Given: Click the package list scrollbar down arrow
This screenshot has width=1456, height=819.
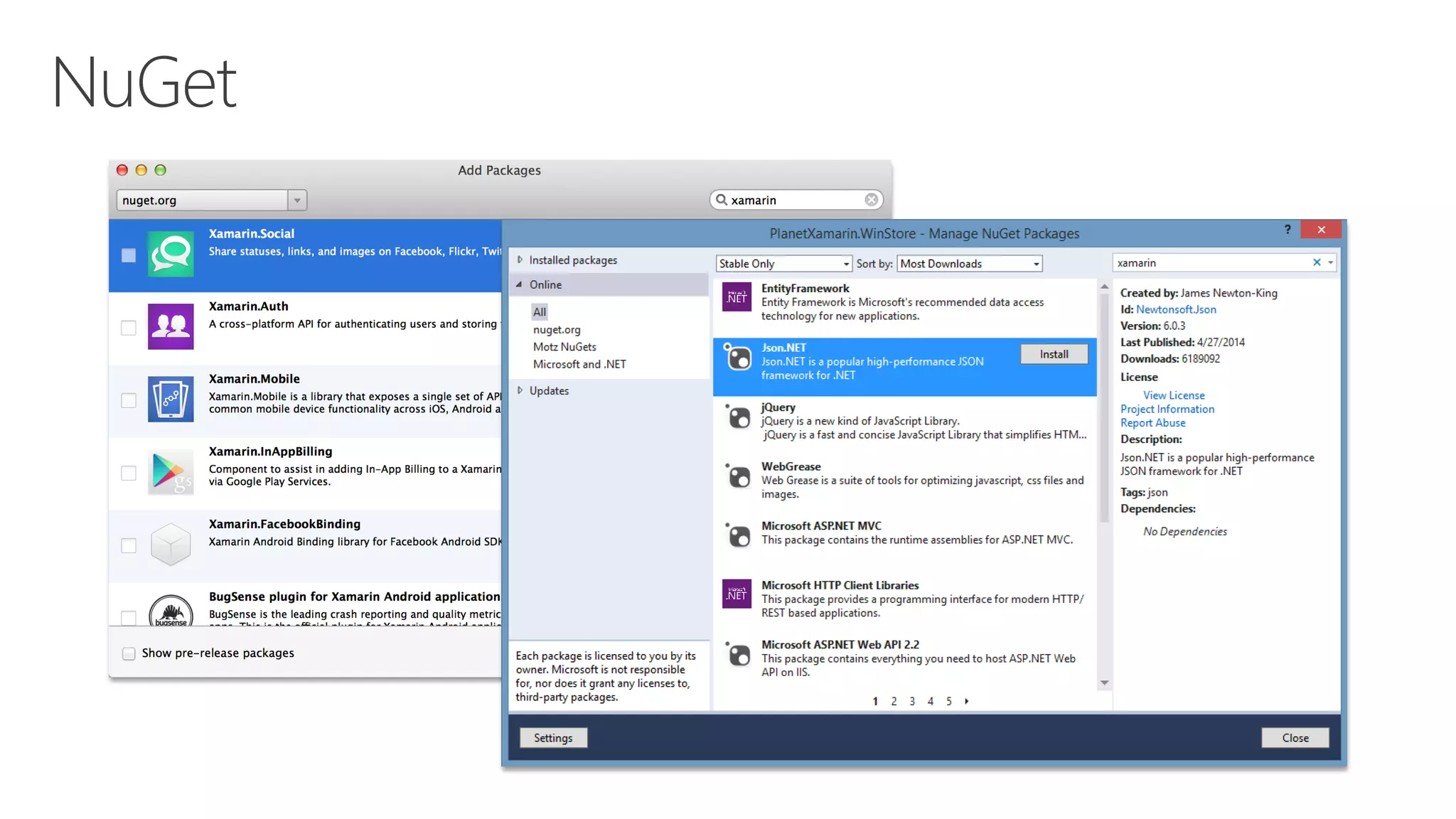Looking at the screenshot, I should click(1104, 683).
